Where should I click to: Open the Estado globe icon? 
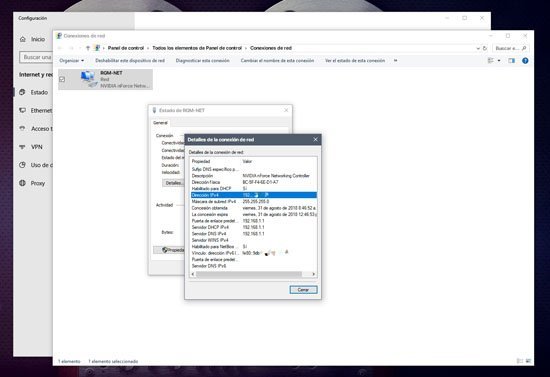click(x=22, y=92)
